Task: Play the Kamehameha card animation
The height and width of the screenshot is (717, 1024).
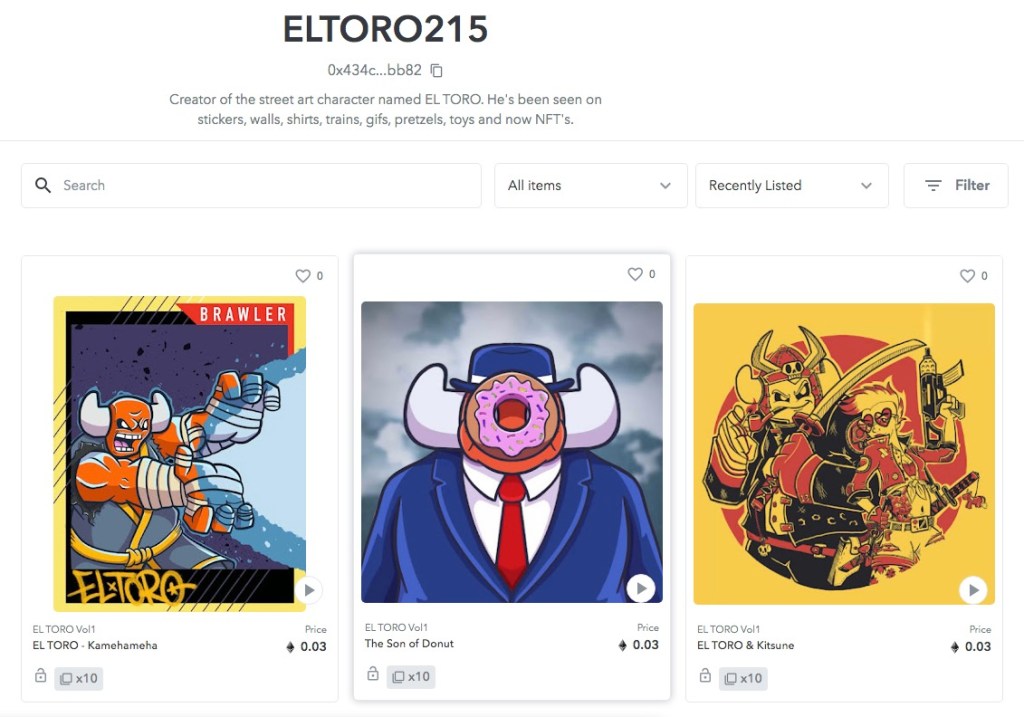Action: 308,590
